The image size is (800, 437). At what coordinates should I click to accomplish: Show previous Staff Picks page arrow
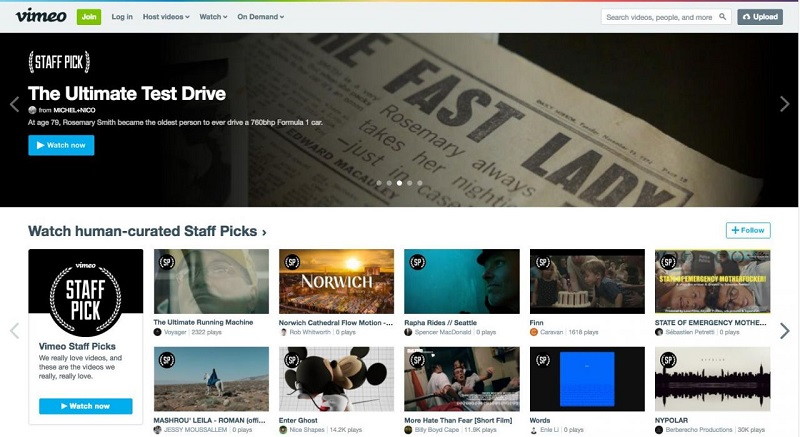click(14, 331)
